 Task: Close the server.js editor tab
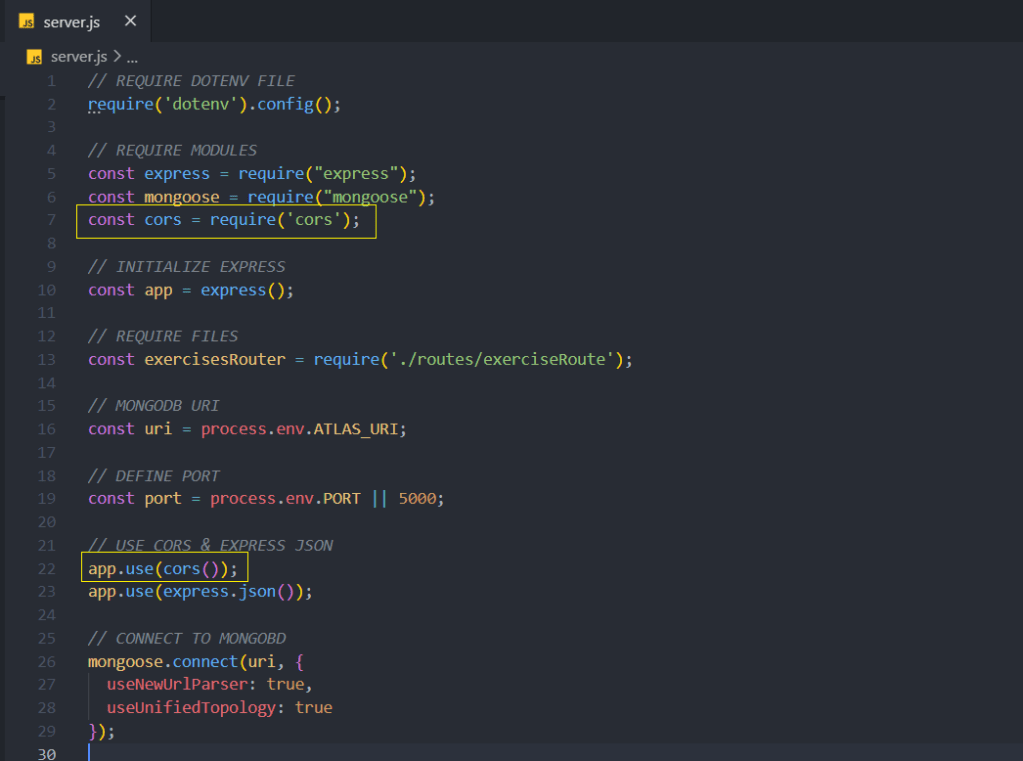coord(130,21)
